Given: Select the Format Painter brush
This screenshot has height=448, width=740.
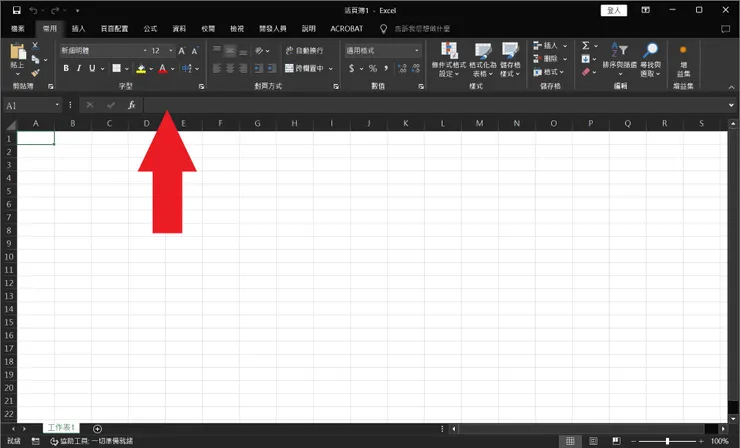Looking at the screenshot, I should pyautogui.click(x=35, y=73).
